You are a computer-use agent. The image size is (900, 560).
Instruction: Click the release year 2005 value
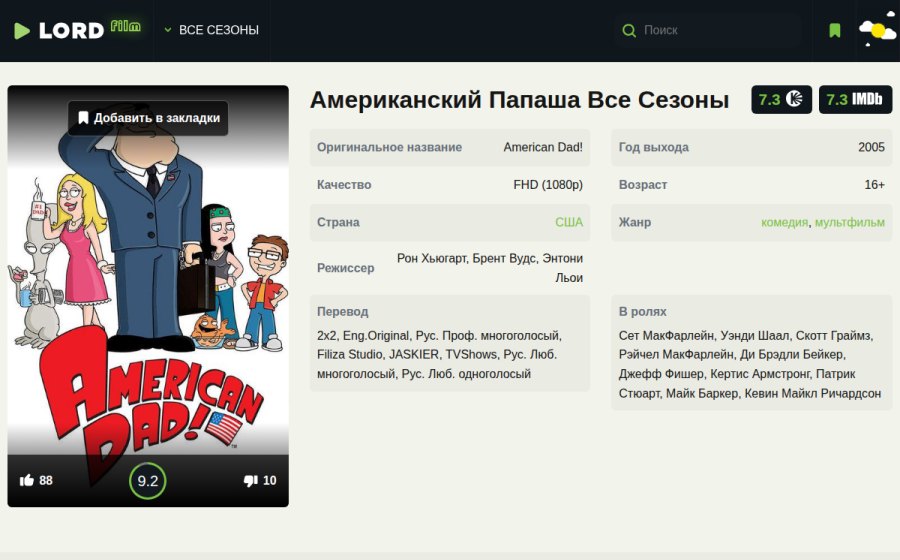(871, 147)
